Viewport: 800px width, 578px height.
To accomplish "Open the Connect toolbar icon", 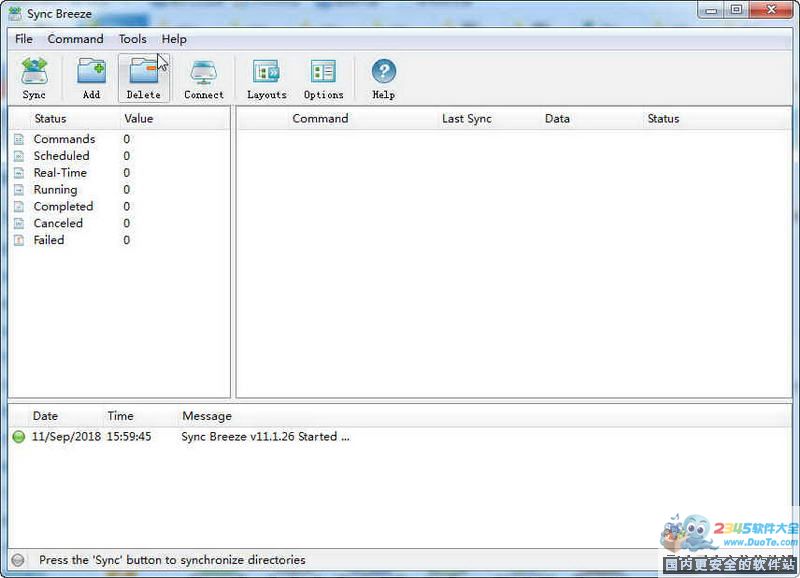I will pos(204,72).
